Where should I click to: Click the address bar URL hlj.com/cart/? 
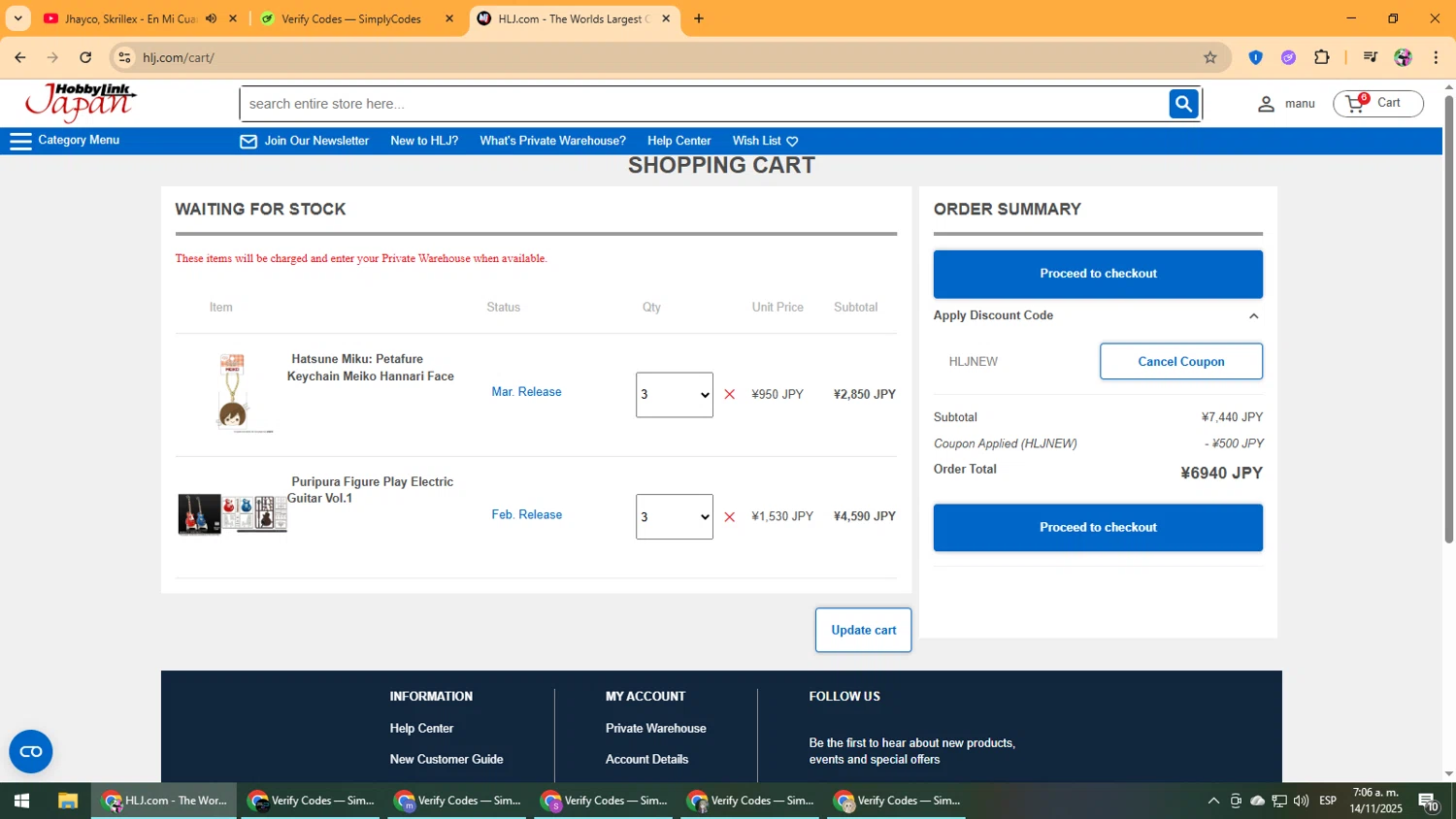[179, 57]
